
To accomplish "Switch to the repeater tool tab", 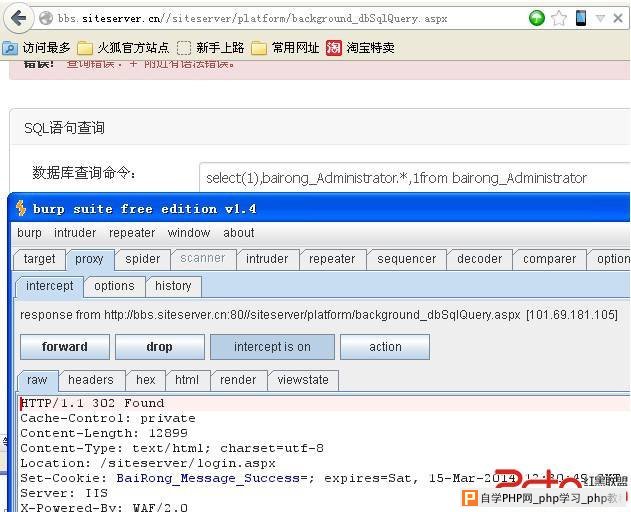I will click(x=332, y=259).
